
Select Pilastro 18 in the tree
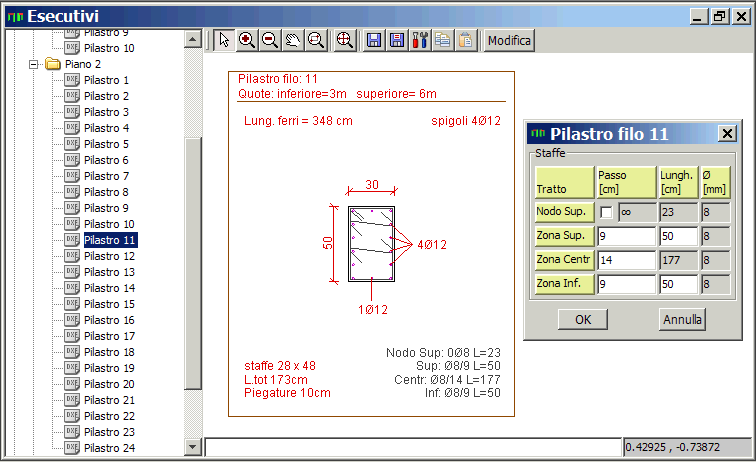109,352
